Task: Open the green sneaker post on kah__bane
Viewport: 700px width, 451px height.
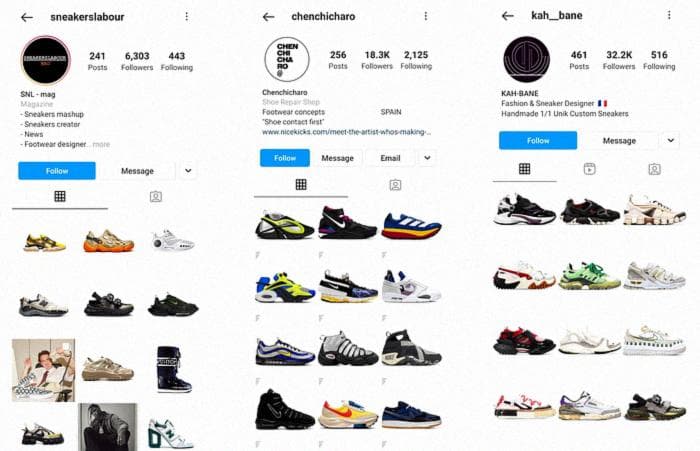Action: point(589,276)
